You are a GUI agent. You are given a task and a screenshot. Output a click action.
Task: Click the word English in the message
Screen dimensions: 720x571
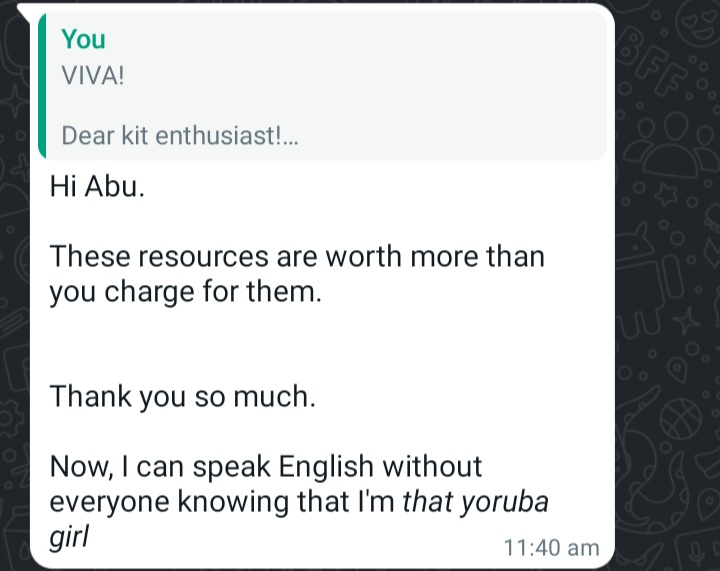326,467
